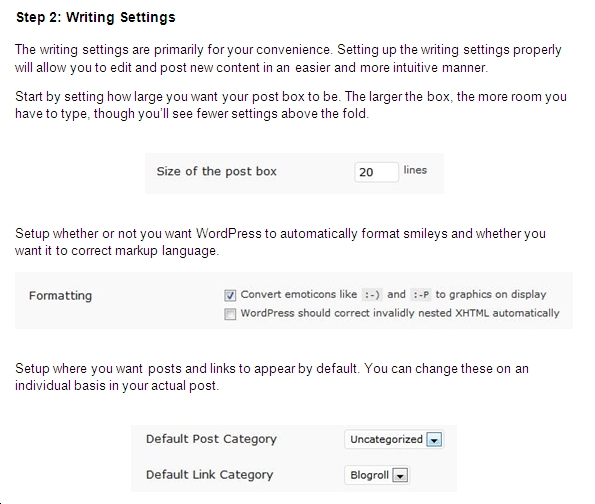
Task: Enable correct invalidly nested XHTML checkbox
Action: (230, 314)
